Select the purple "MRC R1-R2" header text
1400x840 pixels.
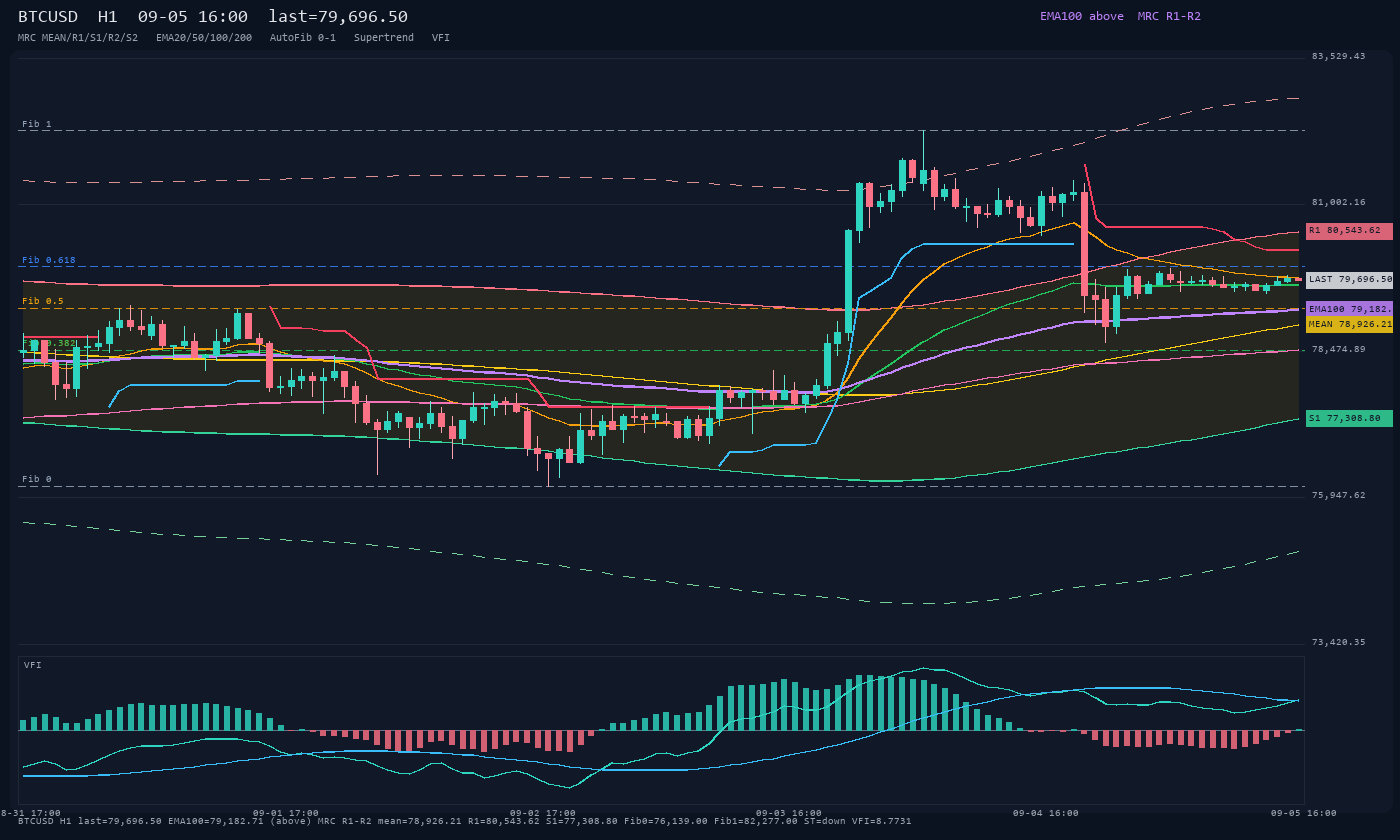(x=1169, y=16)
